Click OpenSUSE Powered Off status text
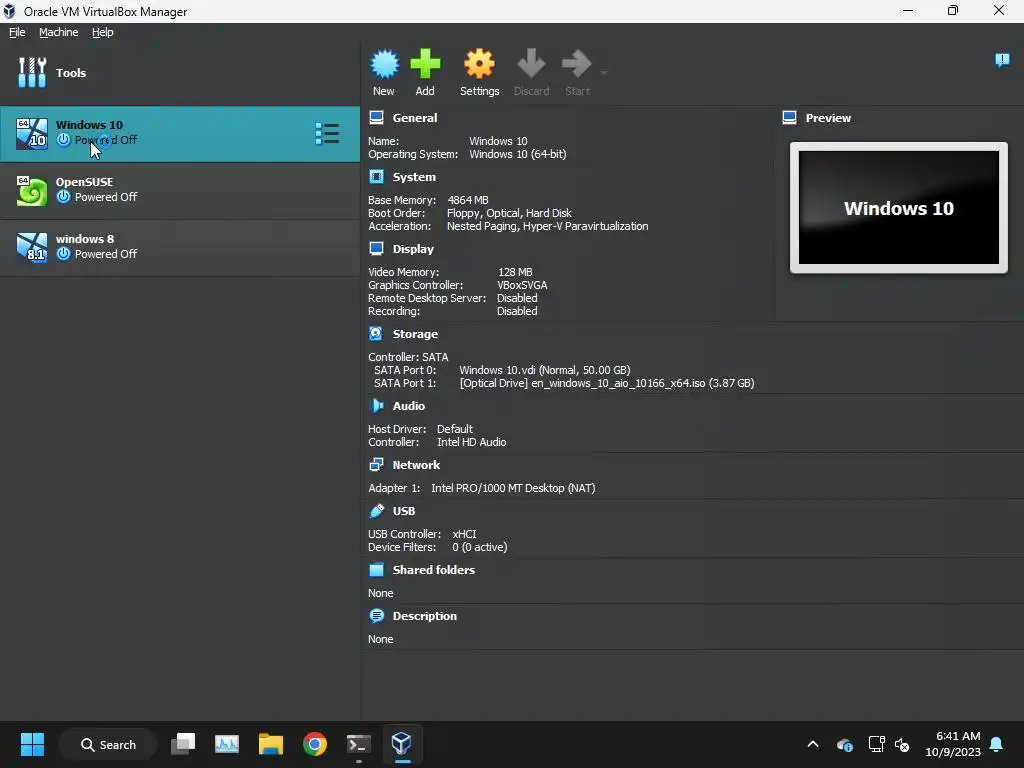 (106, 197)
